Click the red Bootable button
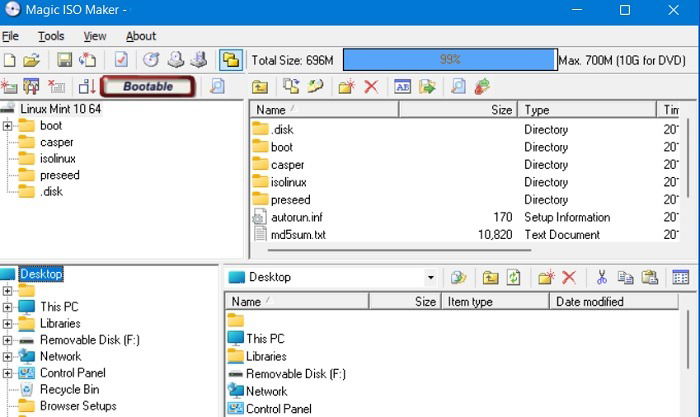Screen dimensions: 700x417 coord(148,86)
